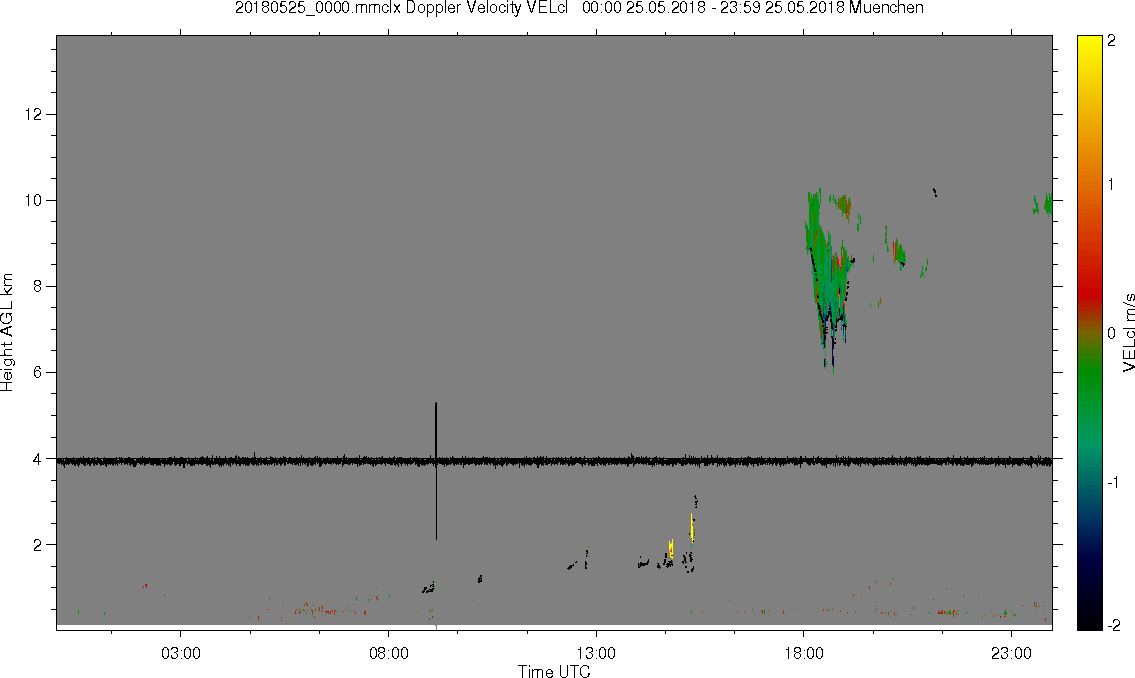Image resolution: width=1135 pixels, height=678 pixels.
Task: Click the 23:00 time tick label
Action: click(x=1011, y=653)
